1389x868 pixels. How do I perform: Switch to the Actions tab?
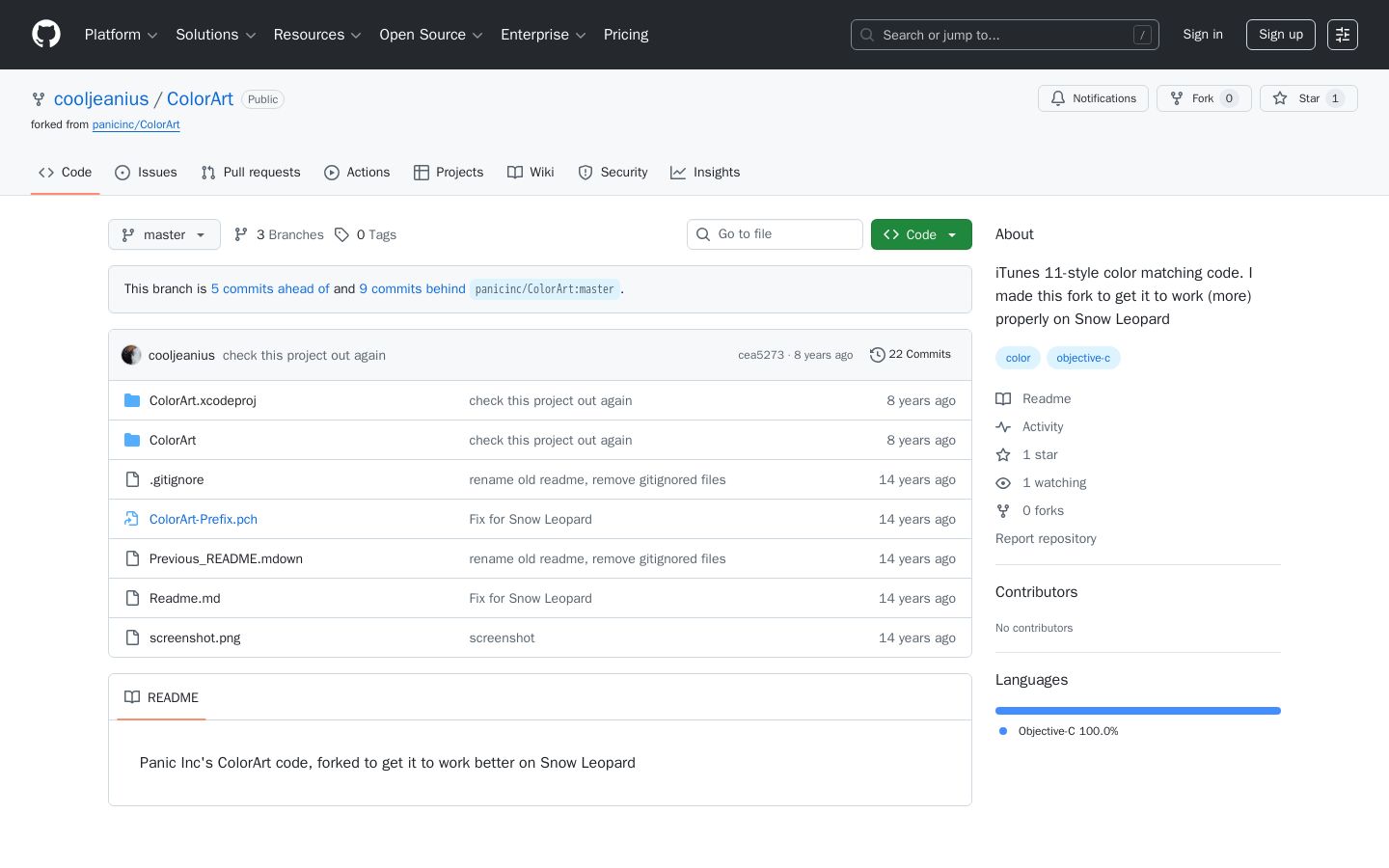tap(357, 173)
